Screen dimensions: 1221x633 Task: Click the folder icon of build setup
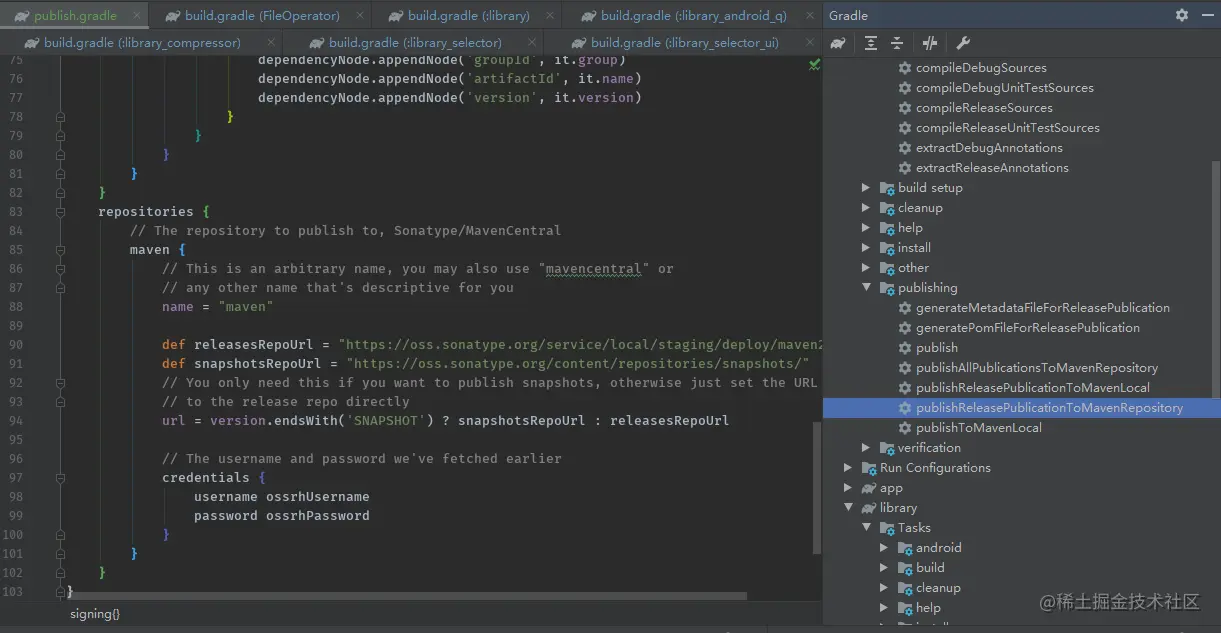[888, 188]
